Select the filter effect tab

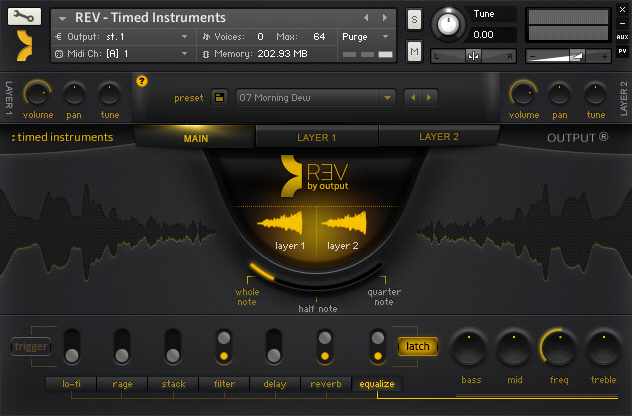224,384
